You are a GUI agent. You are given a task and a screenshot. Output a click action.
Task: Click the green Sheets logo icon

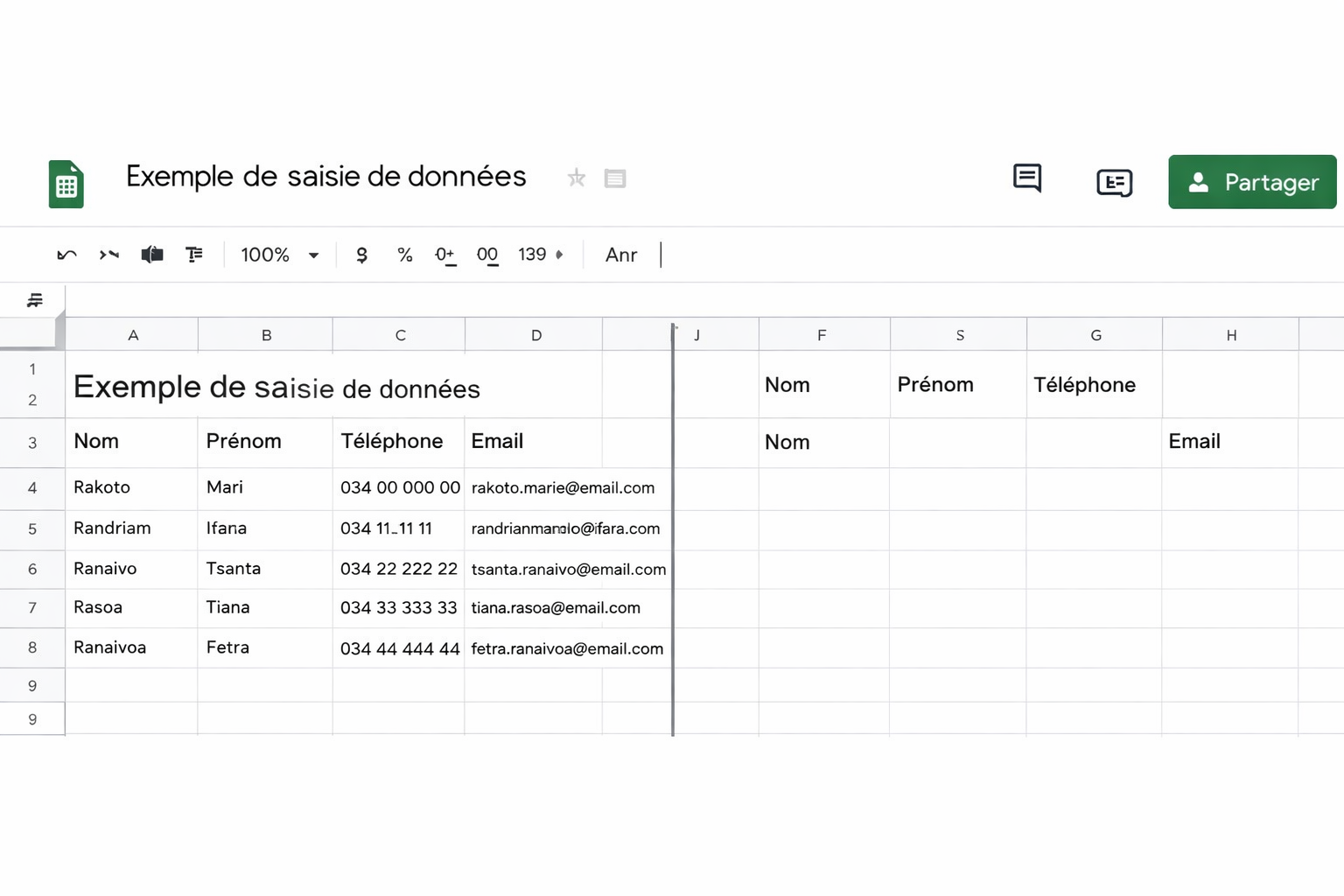pos(66,184)
